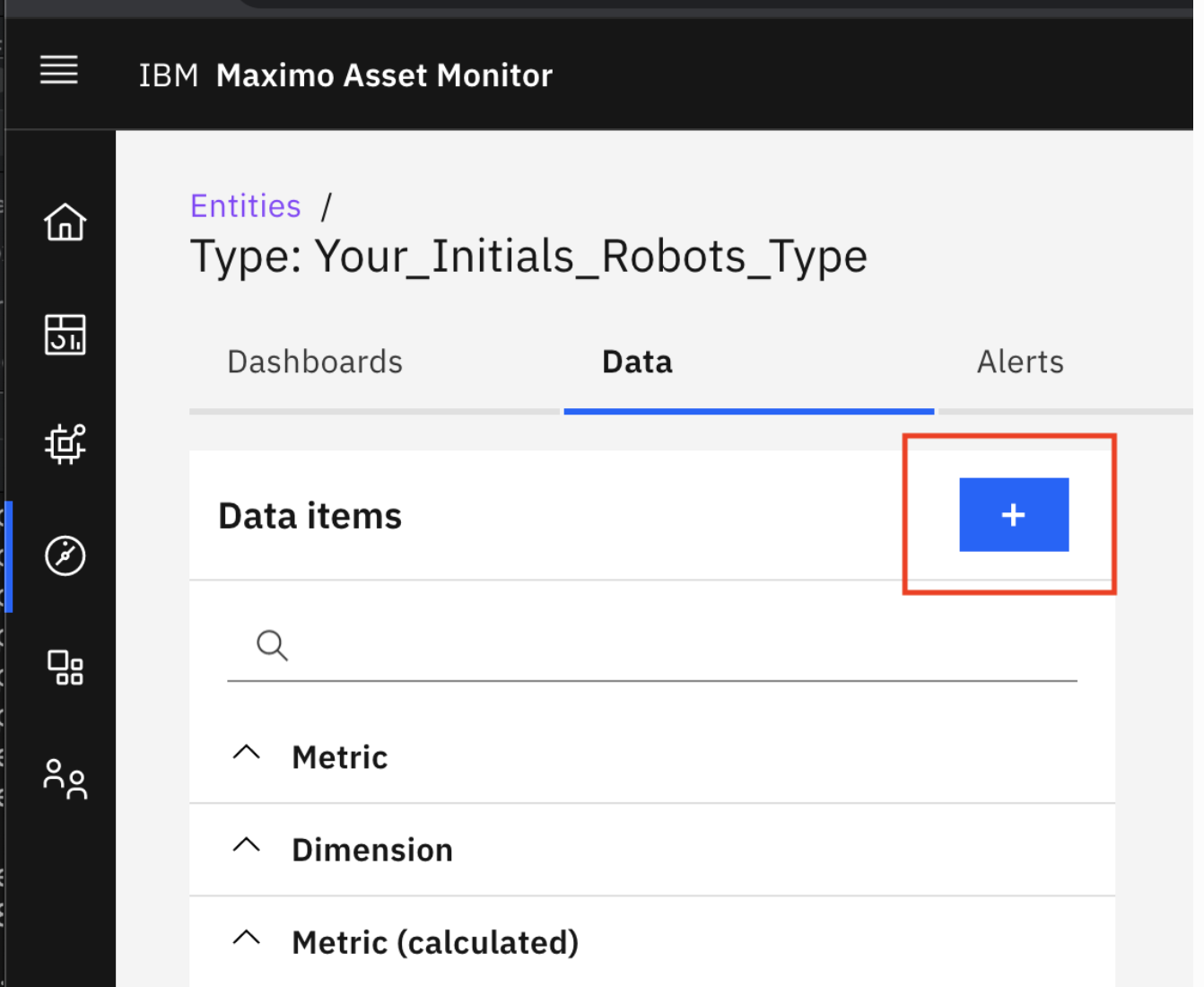This screenshot has height=987, width=1204.
Task: Click the Metric group label
Action: pyautogui.click(x=340, y=757)
